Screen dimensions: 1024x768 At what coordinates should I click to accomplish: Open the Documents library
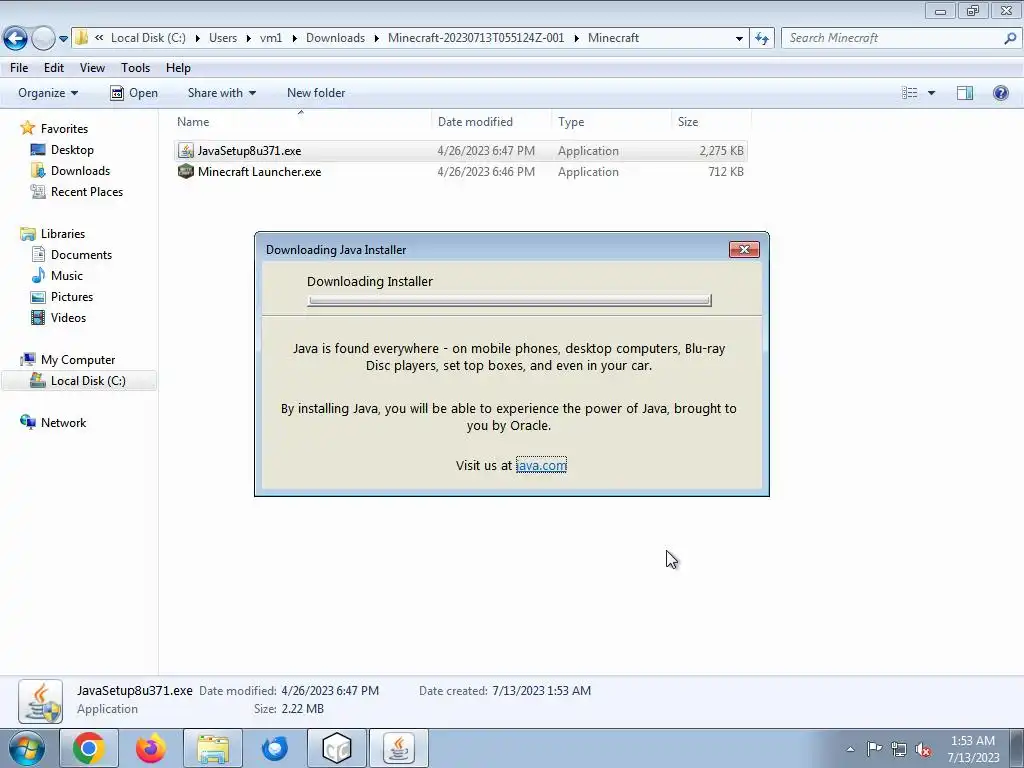(x=81, y=255)
